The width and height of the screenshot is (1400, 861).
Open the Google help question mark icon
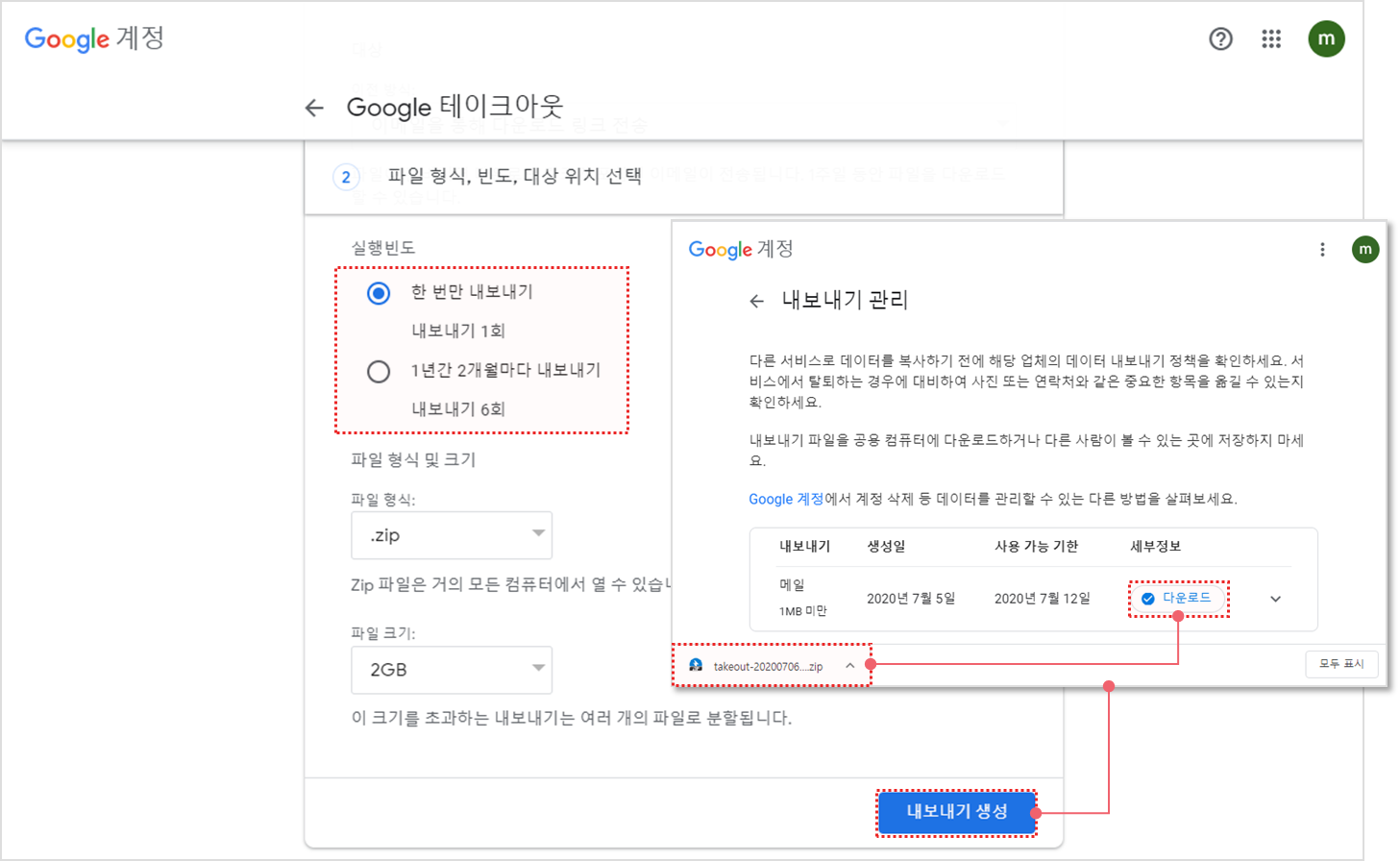pyautogui.click(x=1220, y=39)
